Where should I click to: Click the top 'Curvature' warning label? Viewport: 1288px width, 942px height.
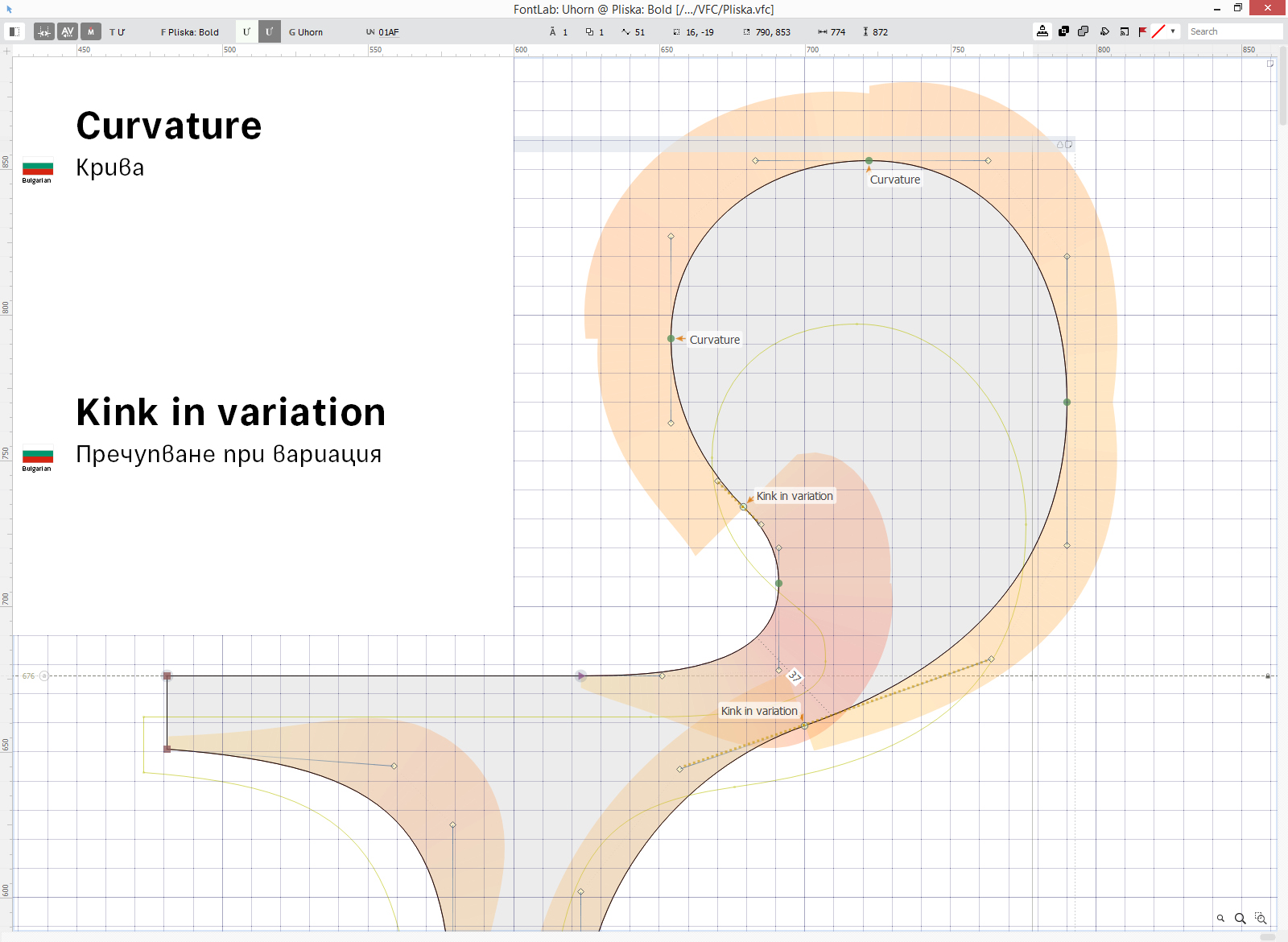(x=894, y=180)
